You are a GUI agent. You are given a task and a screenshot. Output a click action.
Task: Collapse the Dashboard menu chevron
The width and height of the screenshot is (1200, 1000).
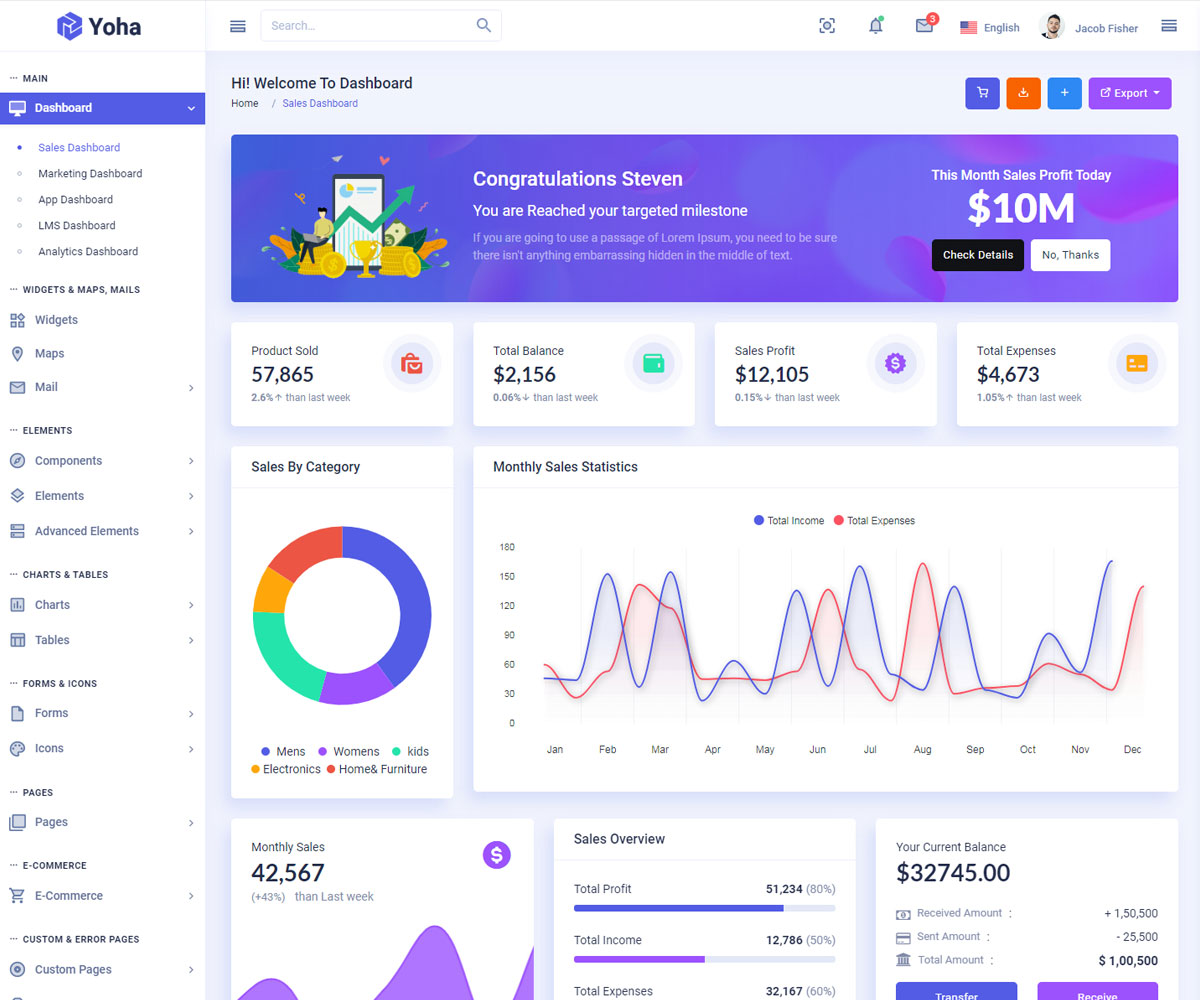tap(191, 108)
